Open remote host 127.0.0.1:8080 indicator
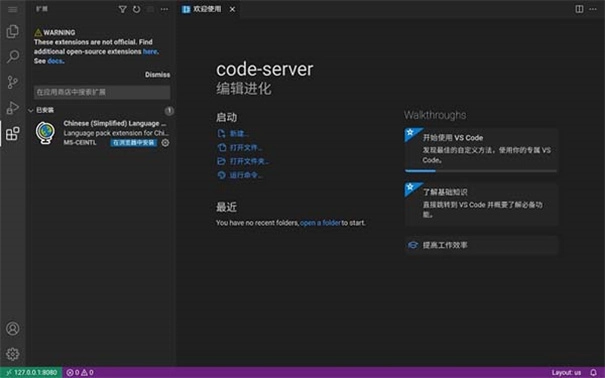Viewport: 605px width, 378px height. [x=31, y=373]
